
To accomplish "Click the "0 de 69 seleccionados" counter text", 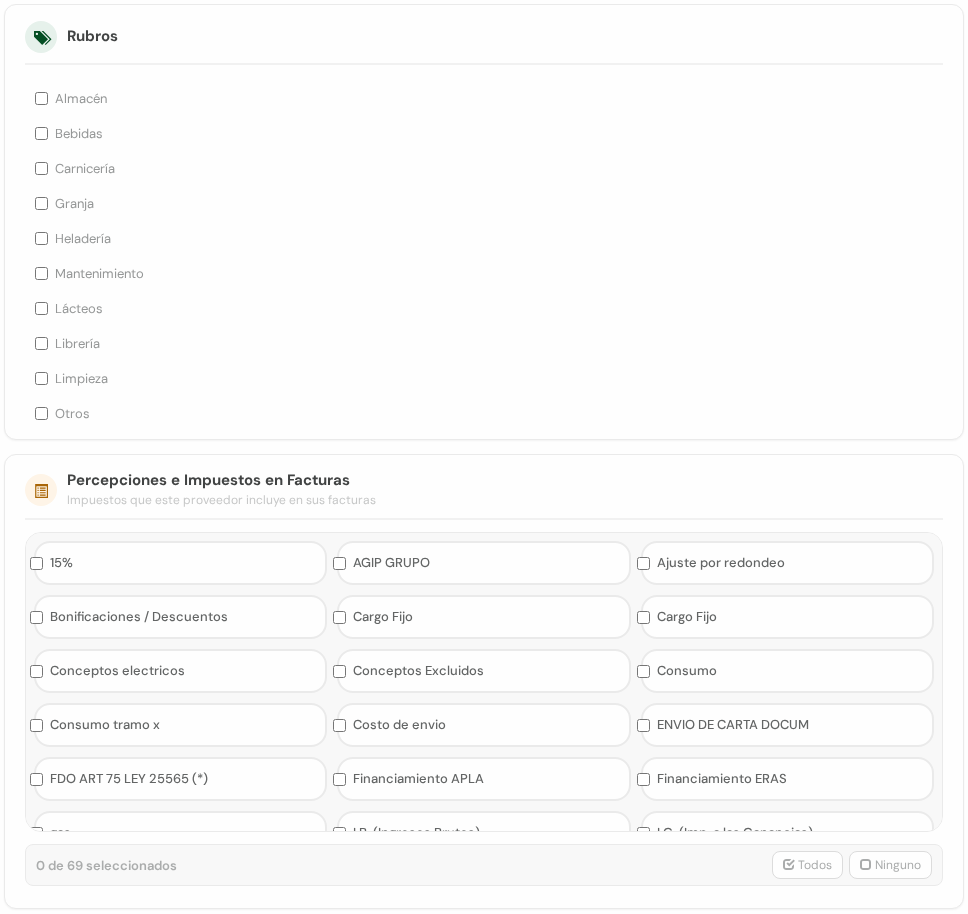I will (106, 865).
